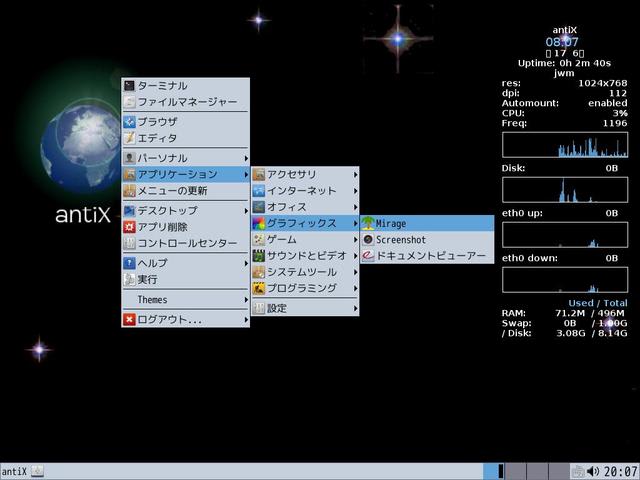Screen dimensions: 640x480
Task: Open the Themes menu entry
Action: (186, 300)
